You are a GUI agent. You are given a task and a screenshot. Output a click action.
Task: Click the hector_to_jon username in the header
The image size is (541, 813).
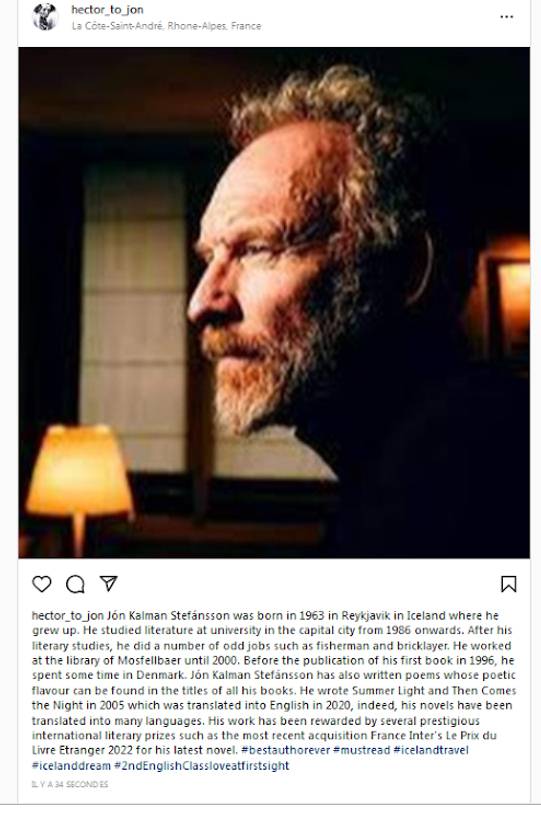[107, 9]
